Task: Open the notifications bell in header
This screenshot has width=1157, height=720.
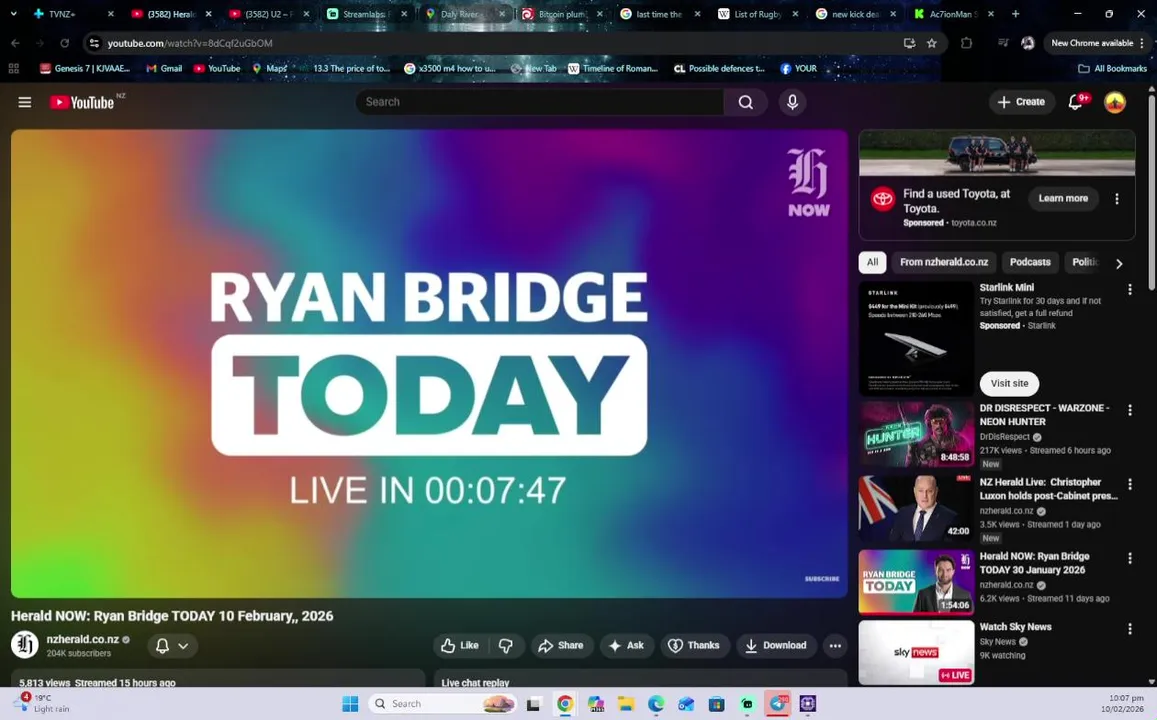Action: coord(1076,102)
